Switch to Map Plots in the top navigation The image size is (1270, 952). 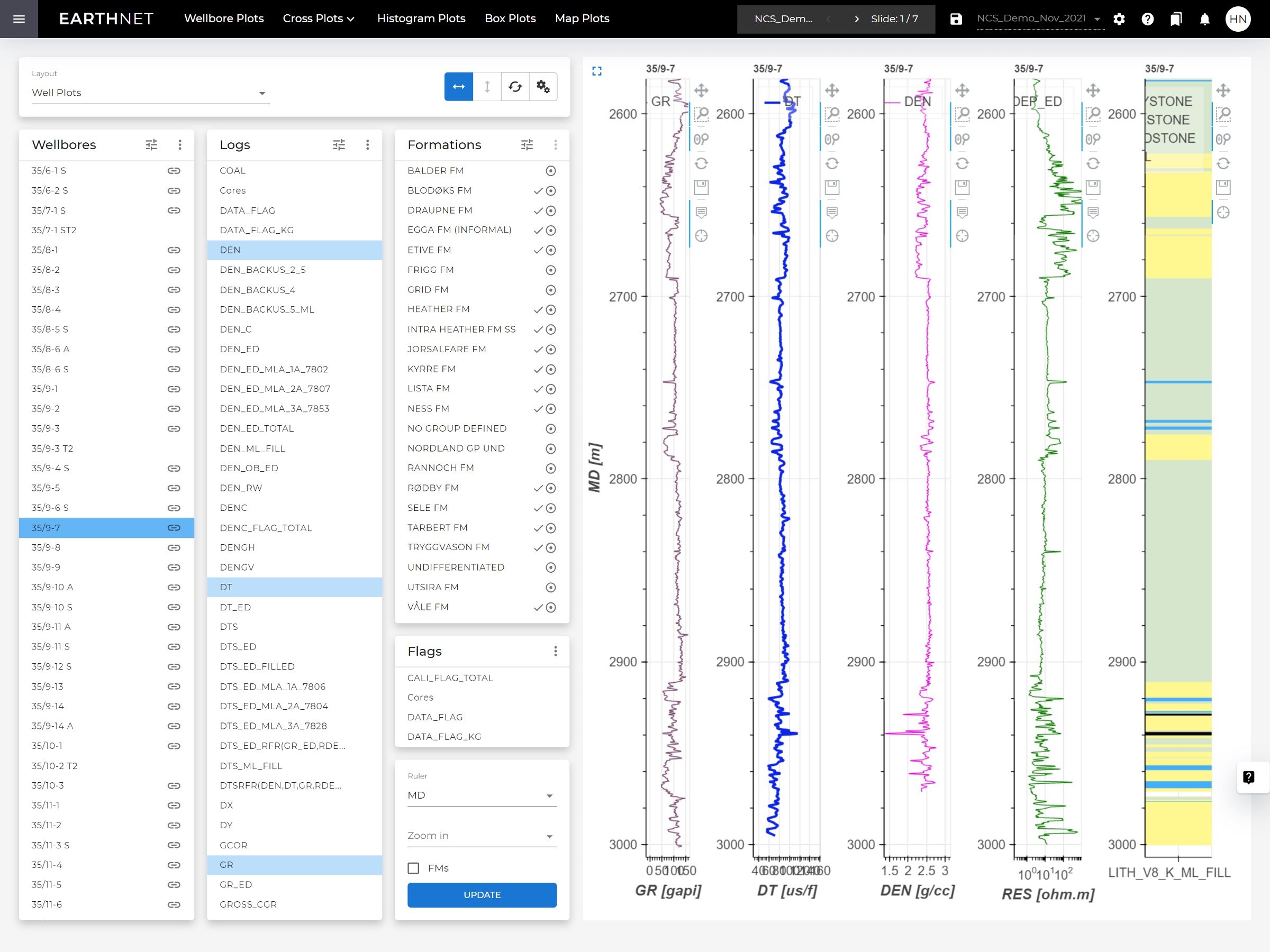pyautogui.click(x=582, y=19)
